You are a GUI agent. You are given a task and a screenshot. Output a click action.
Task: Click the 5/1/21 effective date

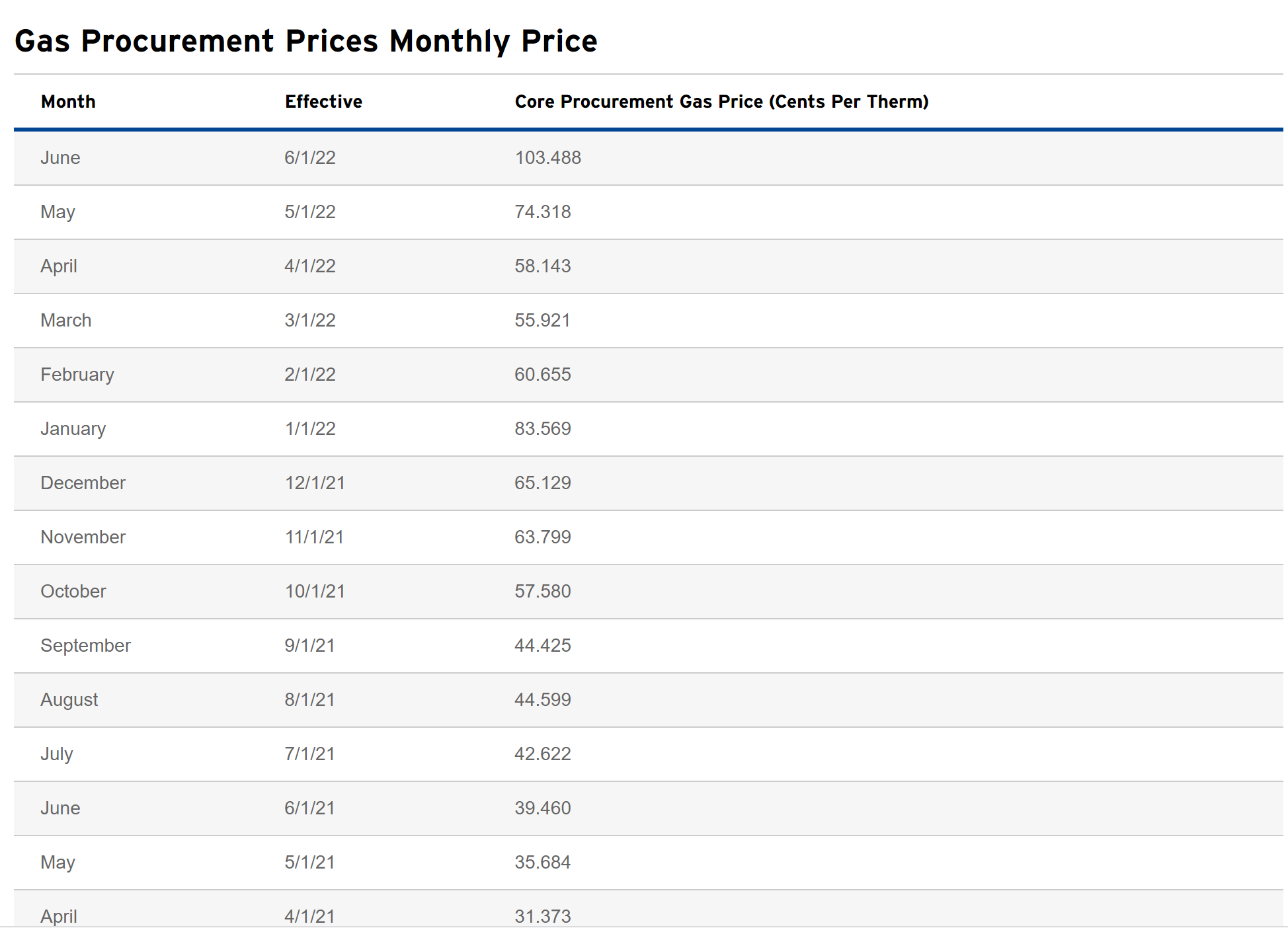(309, 863)
